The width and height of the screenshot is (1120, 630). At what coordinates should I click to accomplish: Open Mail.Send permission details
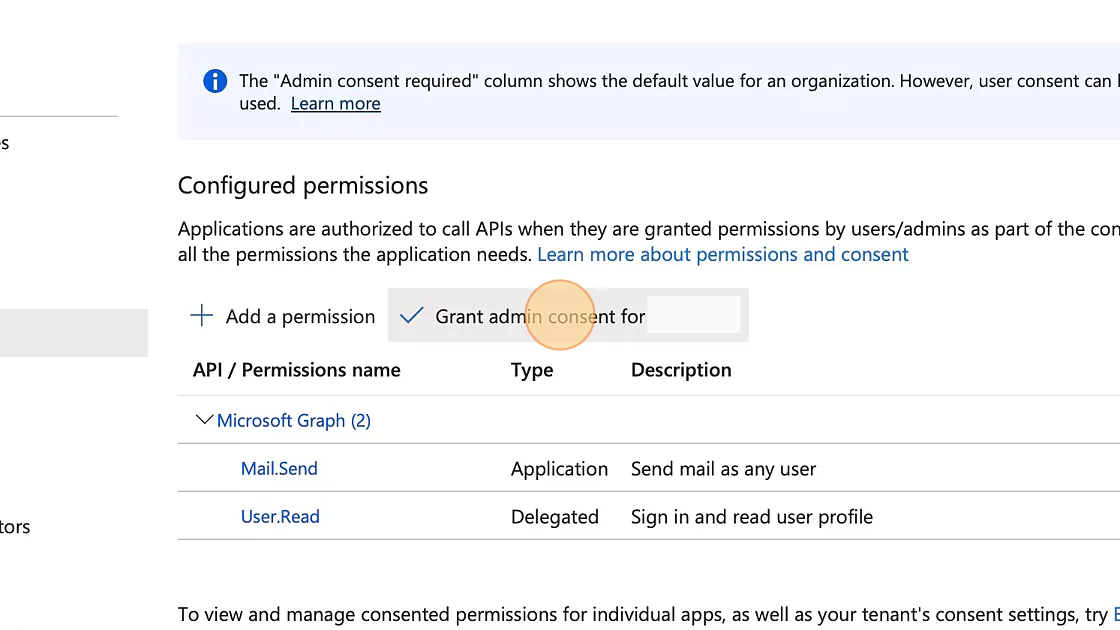tap(279, 468)
